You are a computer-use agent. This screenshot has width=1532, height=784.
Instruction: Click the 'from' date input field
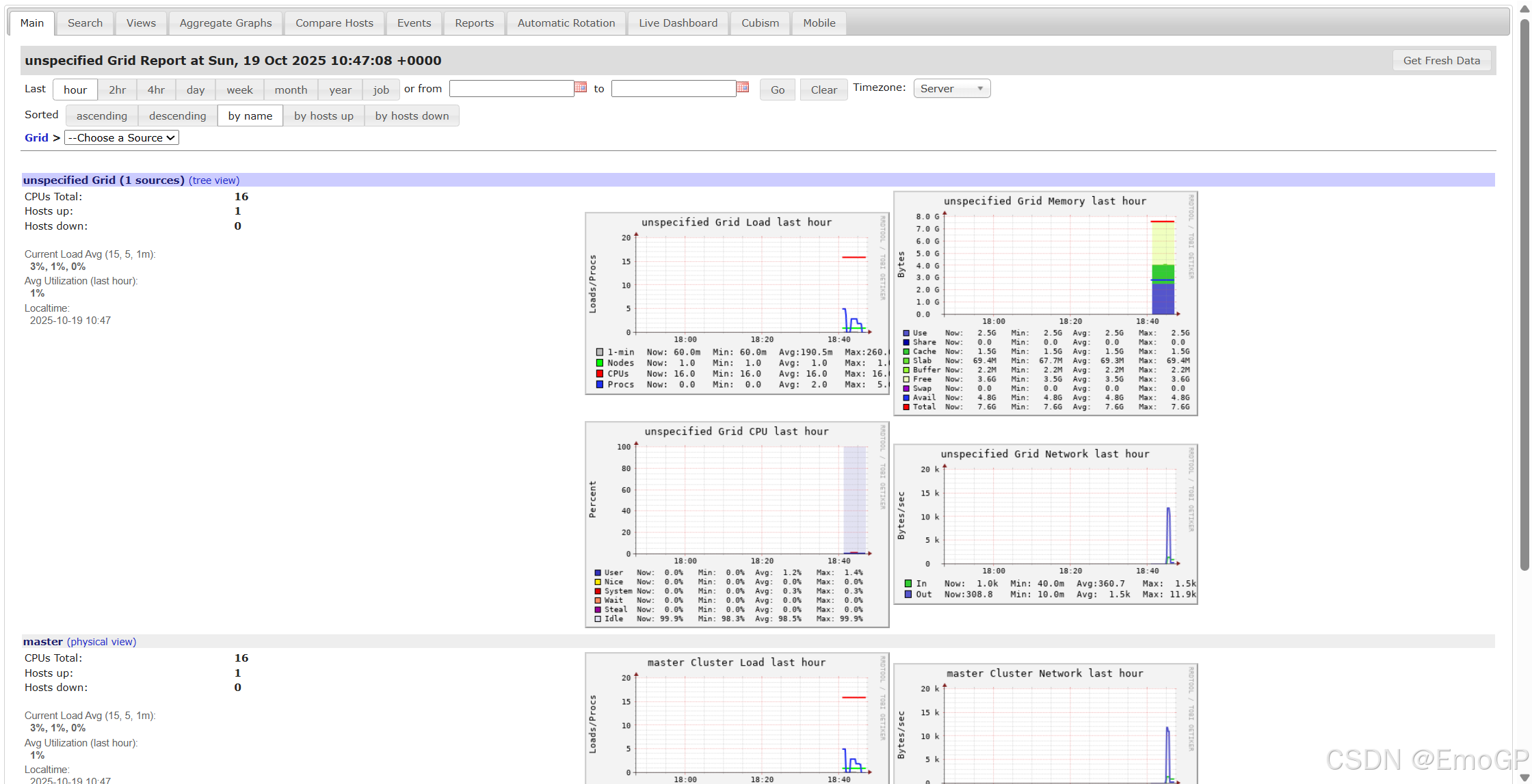coord(511,88)
